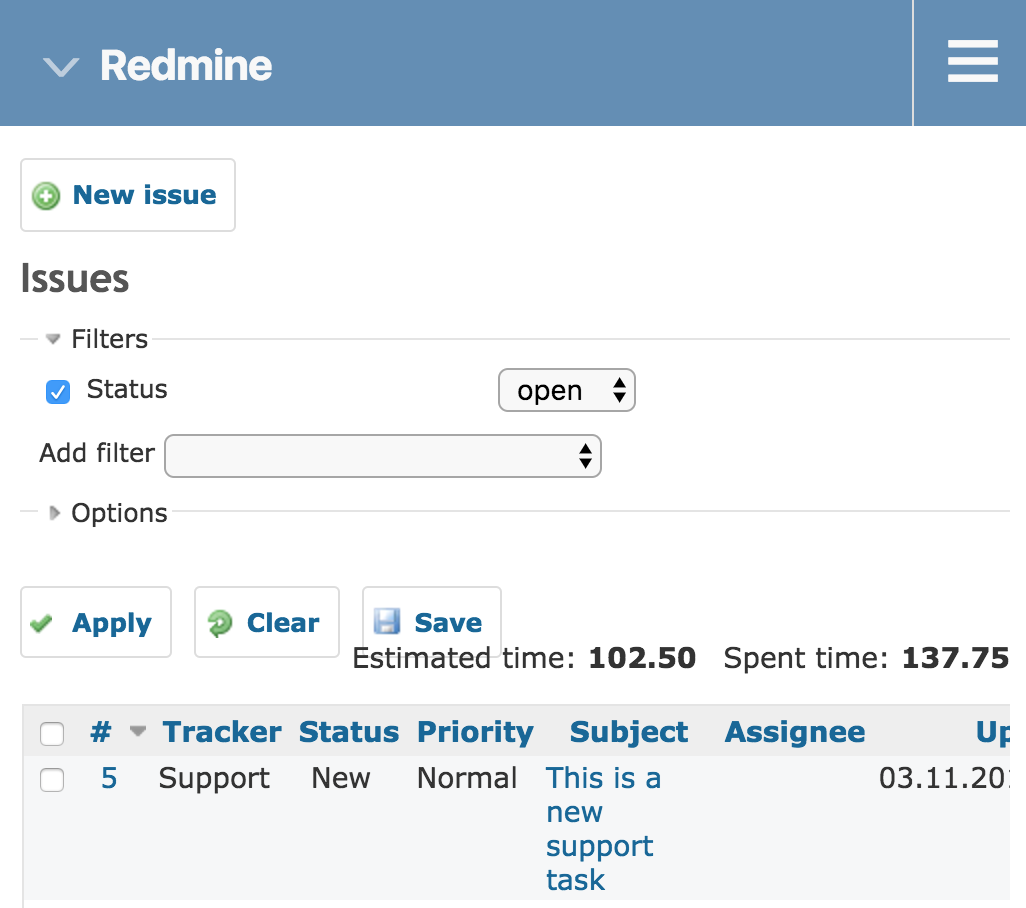Screen dimensions: 1026x908
Task: Click the 'Normal' priority cell
Action: click(x=467, y=778)
